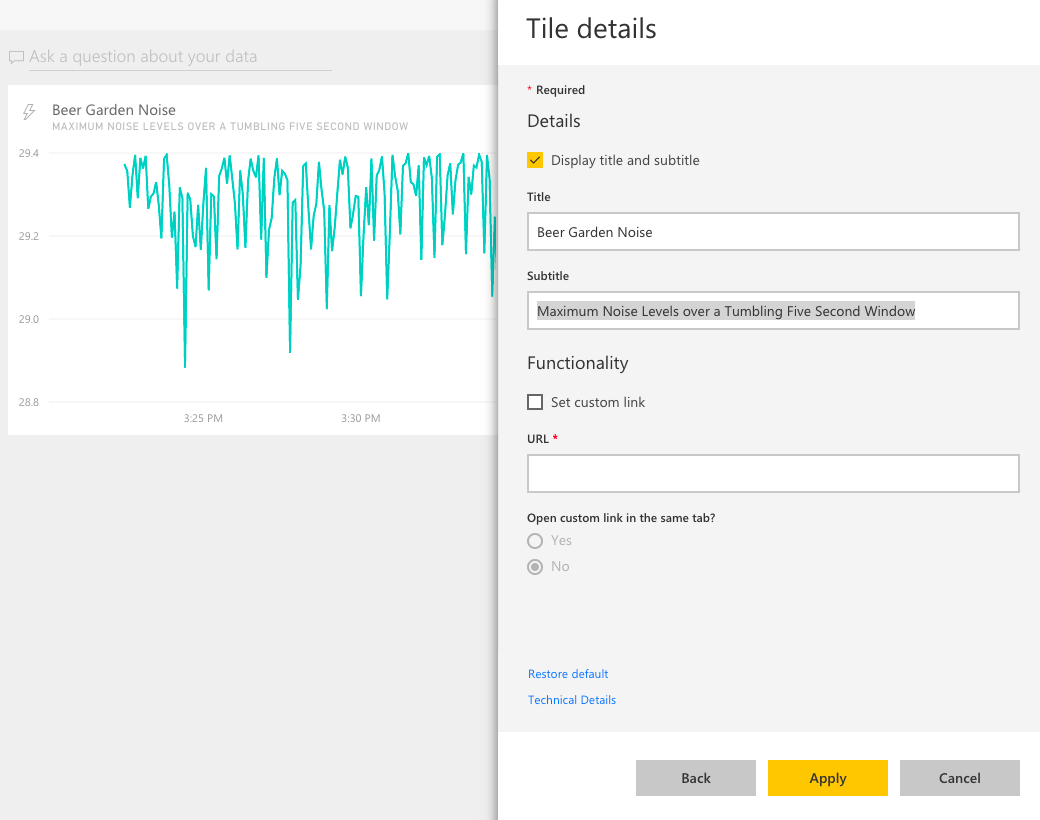
Task: Select No for opening link in same tab
Action: (535, 566)
